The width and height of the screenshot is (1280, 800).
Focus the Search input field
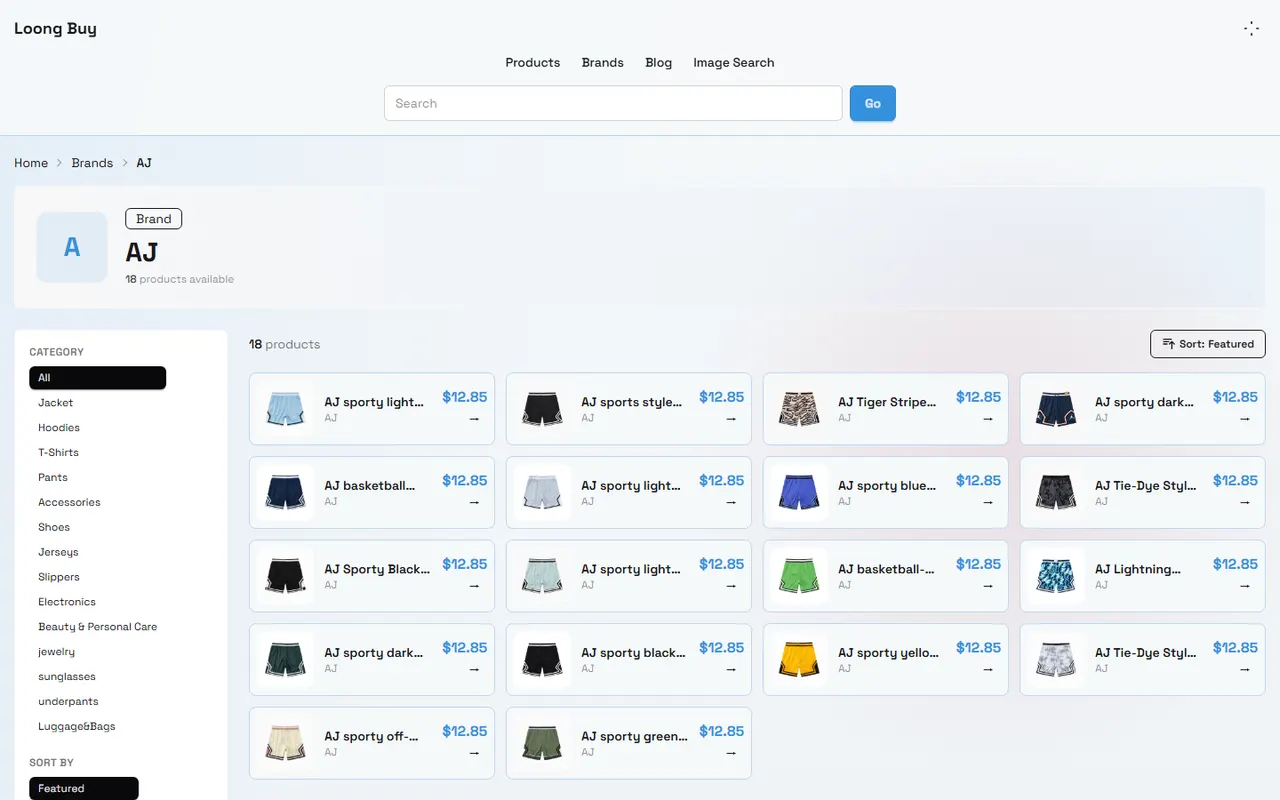pos(613,103)
